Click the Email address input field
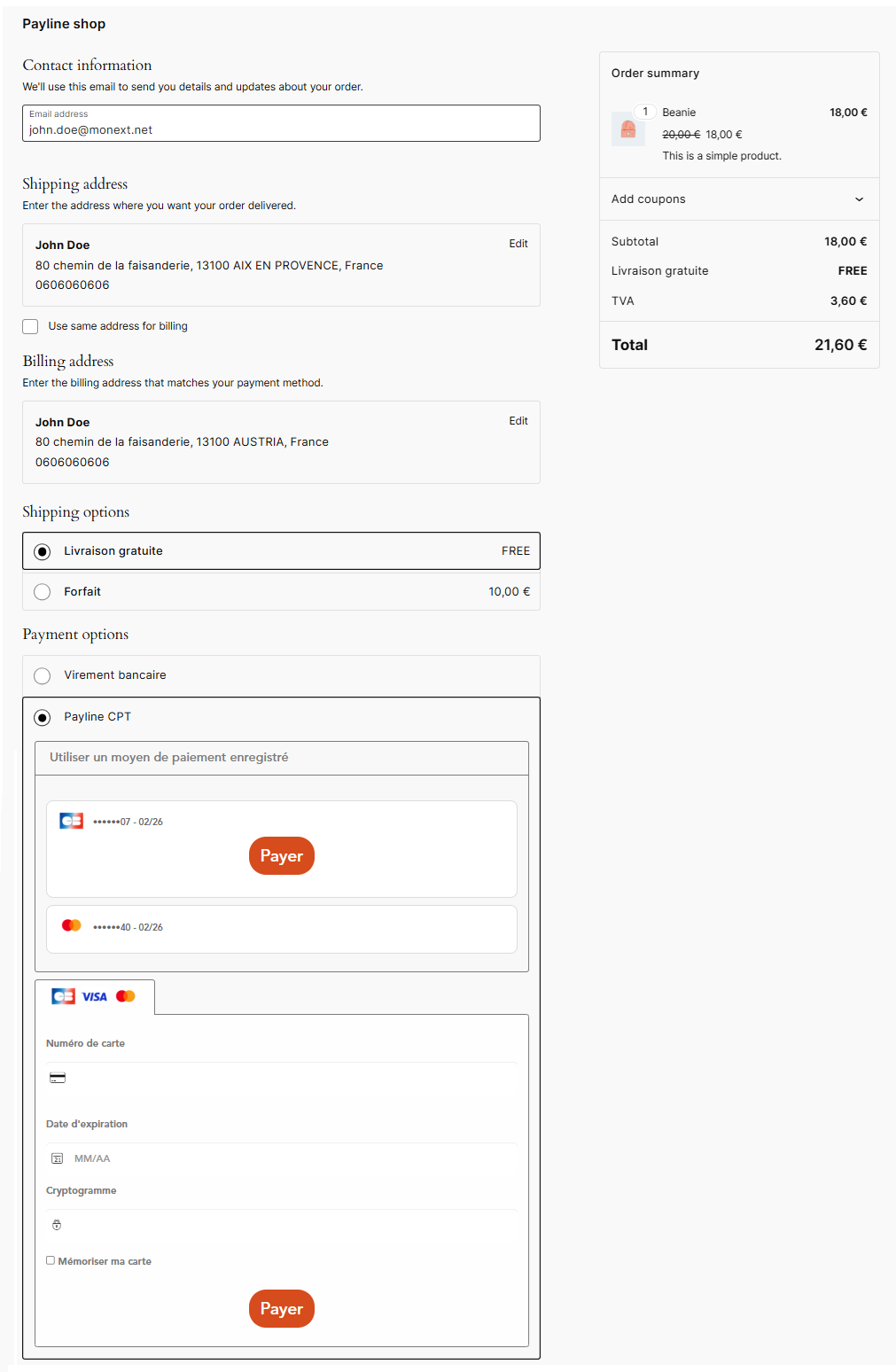The height and width of the screenshot is (1372, 896). point(281,129)
